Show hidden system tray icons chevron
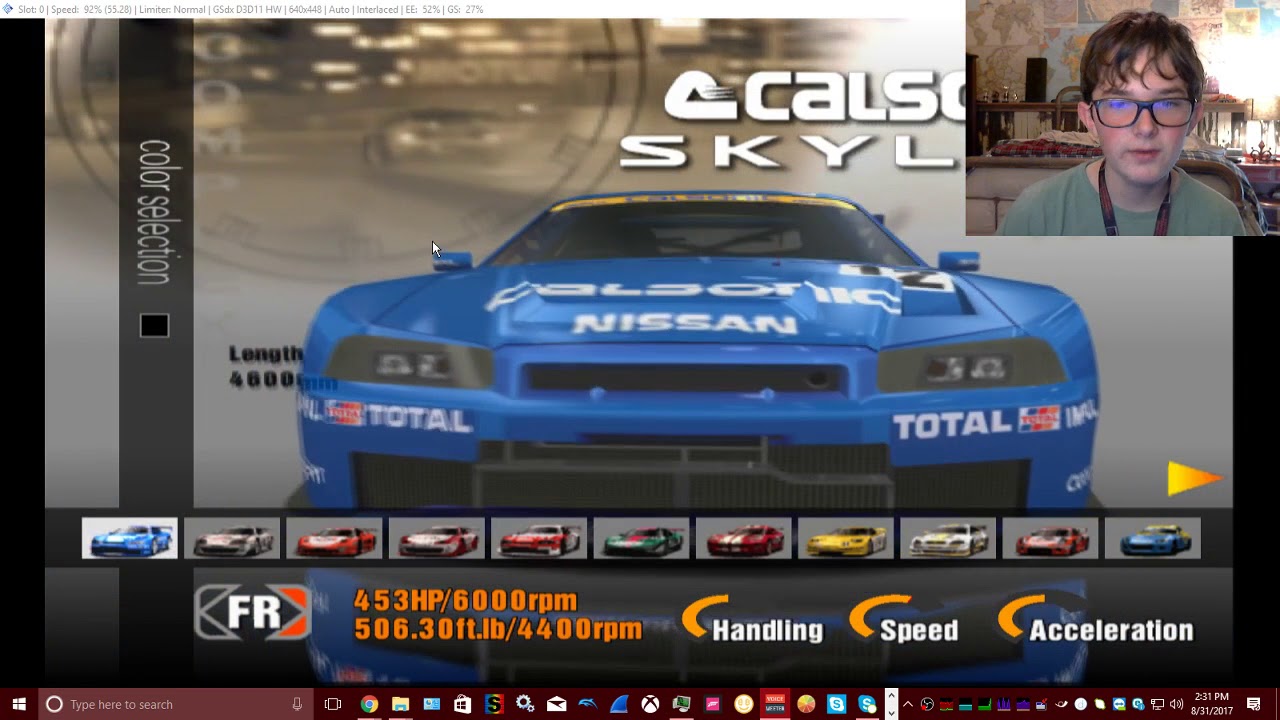Viewport: 1280px width, 720px height. [x=908, y=704]
